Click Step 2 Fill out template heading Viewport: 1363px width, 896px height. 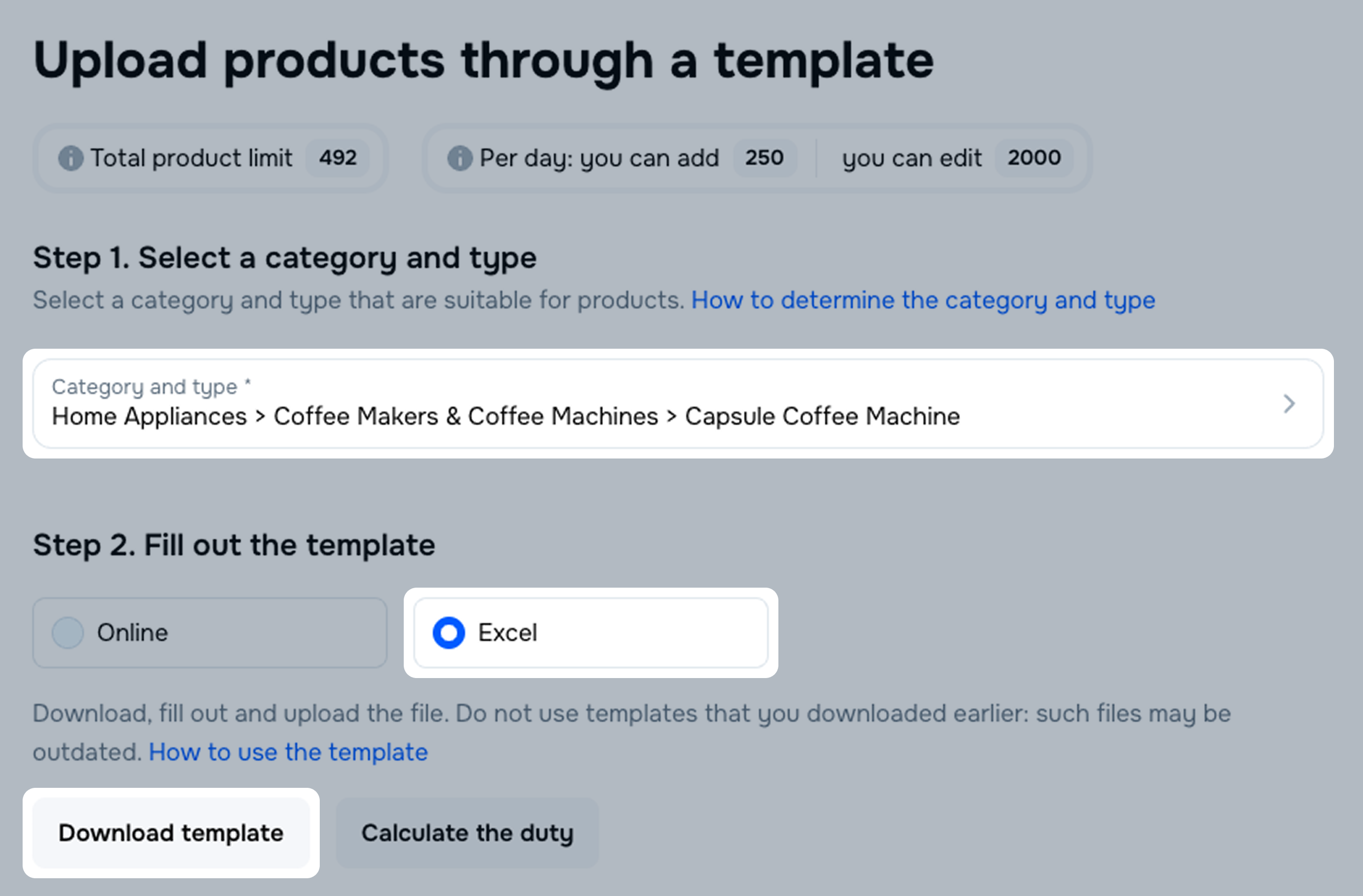(234, 545)
